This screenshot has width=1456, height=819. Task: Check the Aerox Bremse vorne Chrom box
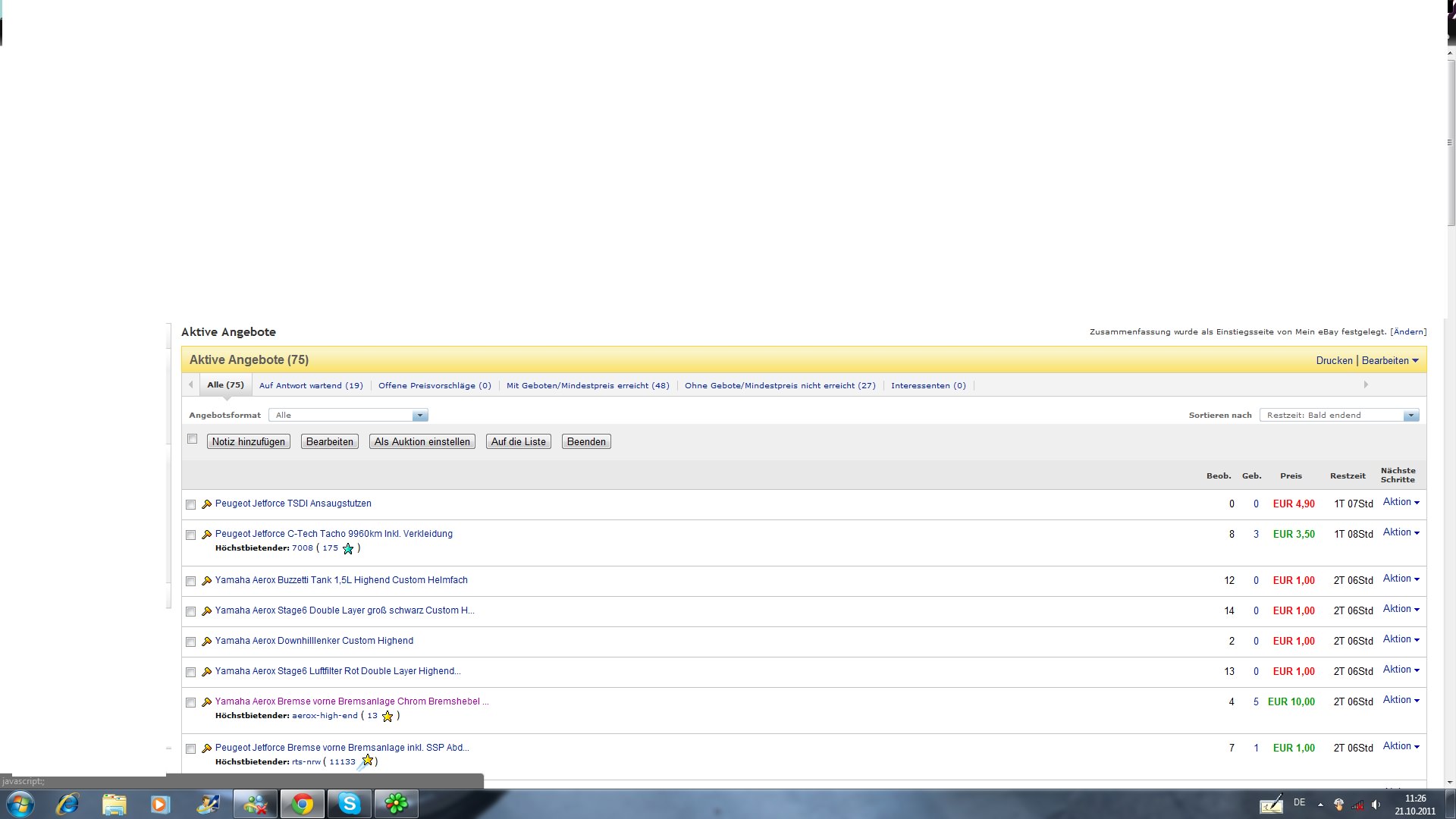(x=191, y=703)
